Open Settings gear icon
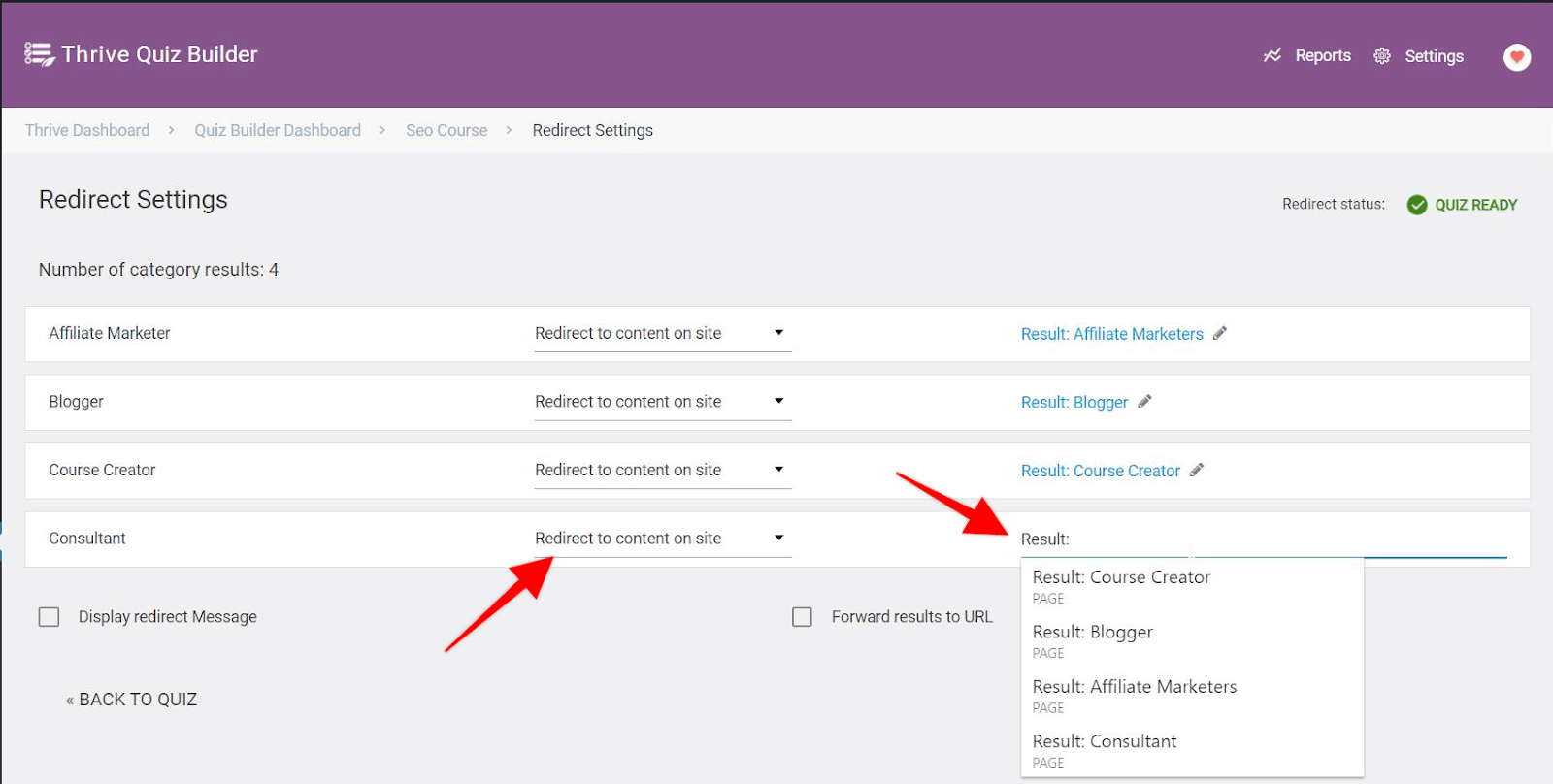 [1382, 56]
